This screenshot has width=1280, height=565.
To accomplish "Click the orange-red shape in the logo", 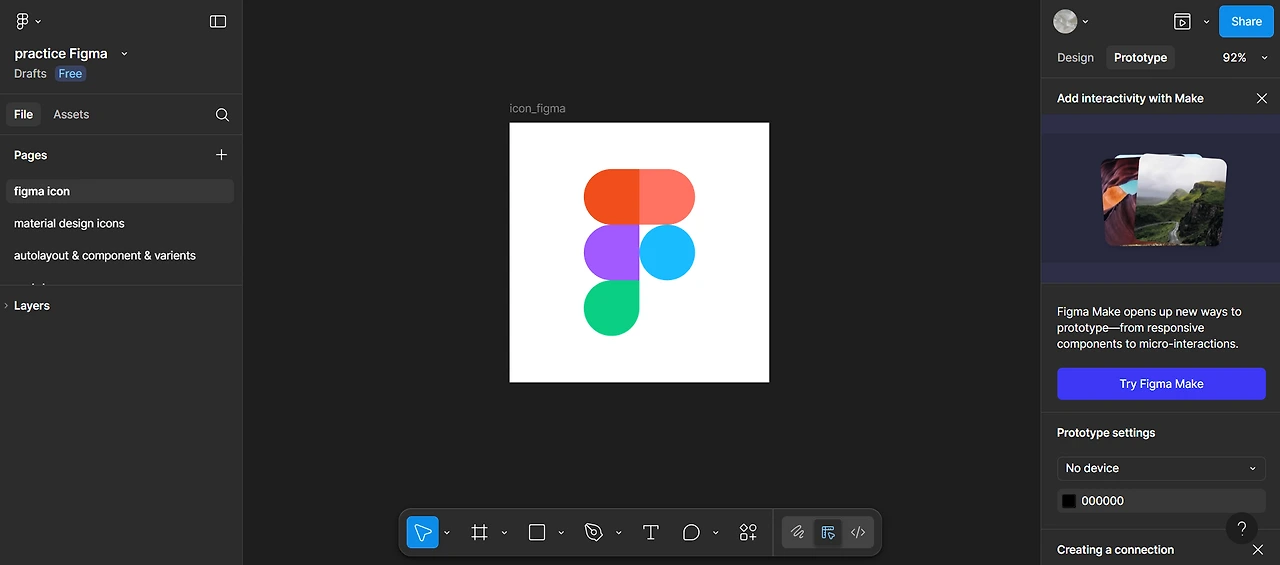I will coord(611,196).
